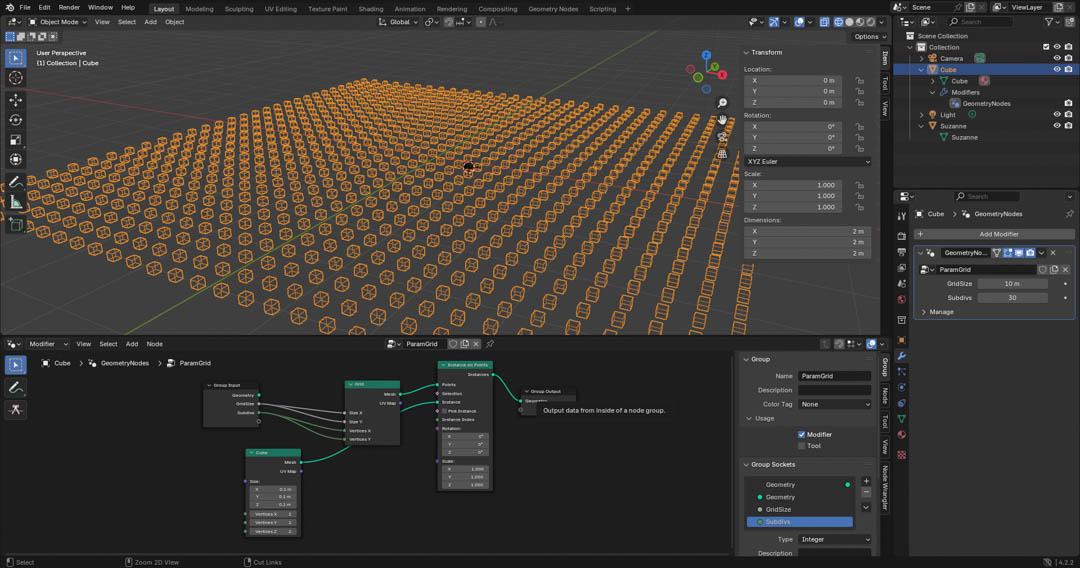Open the XYZ Euler rotation mode dropdown
1080x568 pixels.
[807, 161]
